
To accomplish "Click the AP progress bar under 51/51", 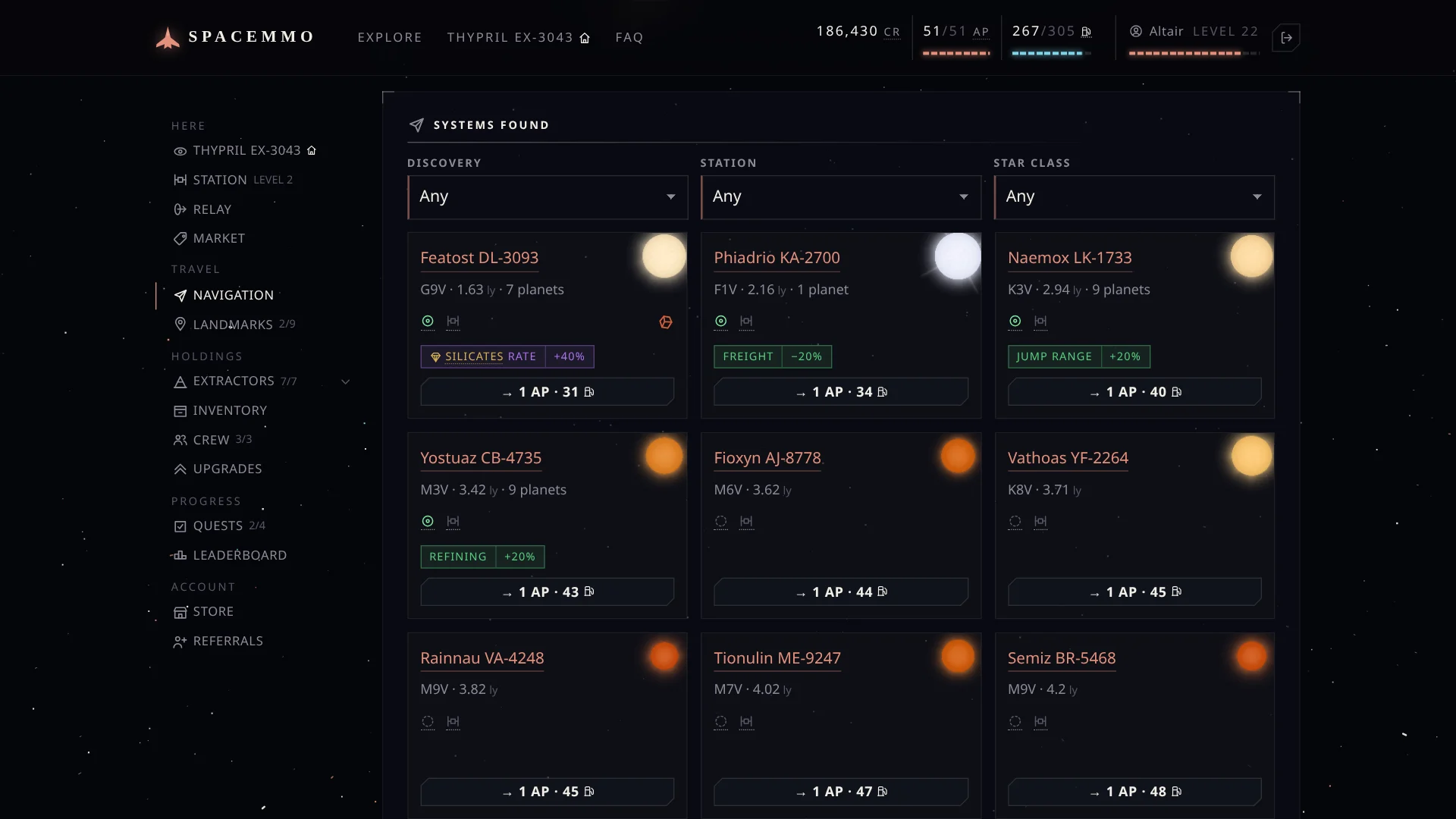I will (x=956, y=53).
